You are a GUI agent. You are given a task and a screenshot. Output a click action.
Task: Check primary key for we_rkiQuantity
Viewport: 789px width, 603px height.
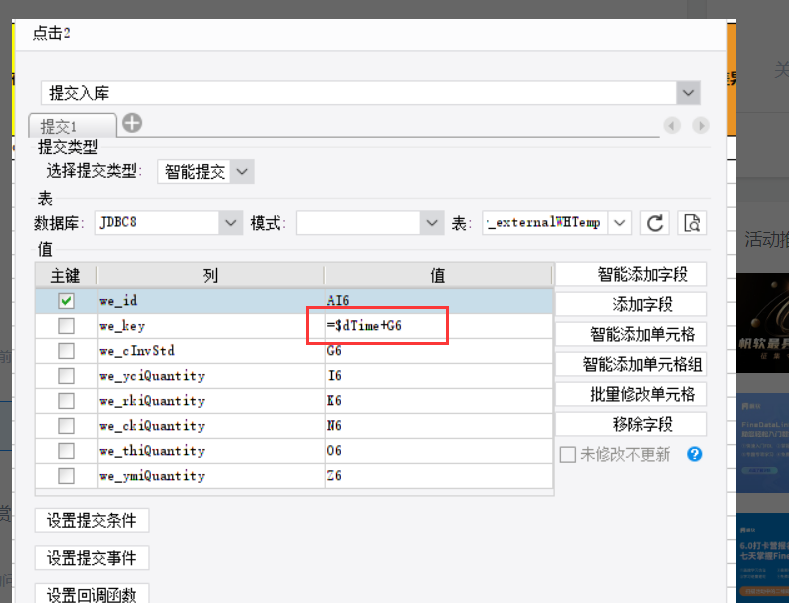click(x=66, y=401)
